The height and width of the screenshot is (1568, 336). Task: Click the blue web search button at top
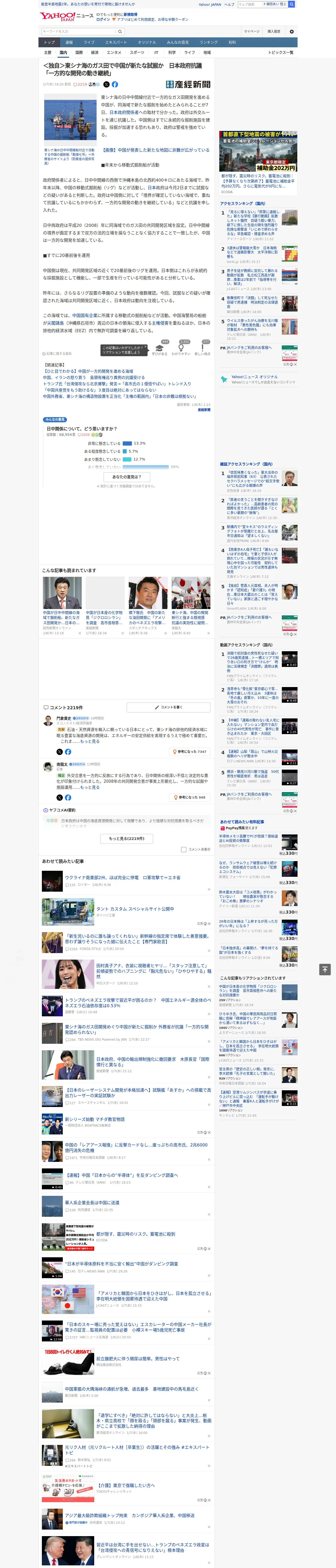click(292, 4)
